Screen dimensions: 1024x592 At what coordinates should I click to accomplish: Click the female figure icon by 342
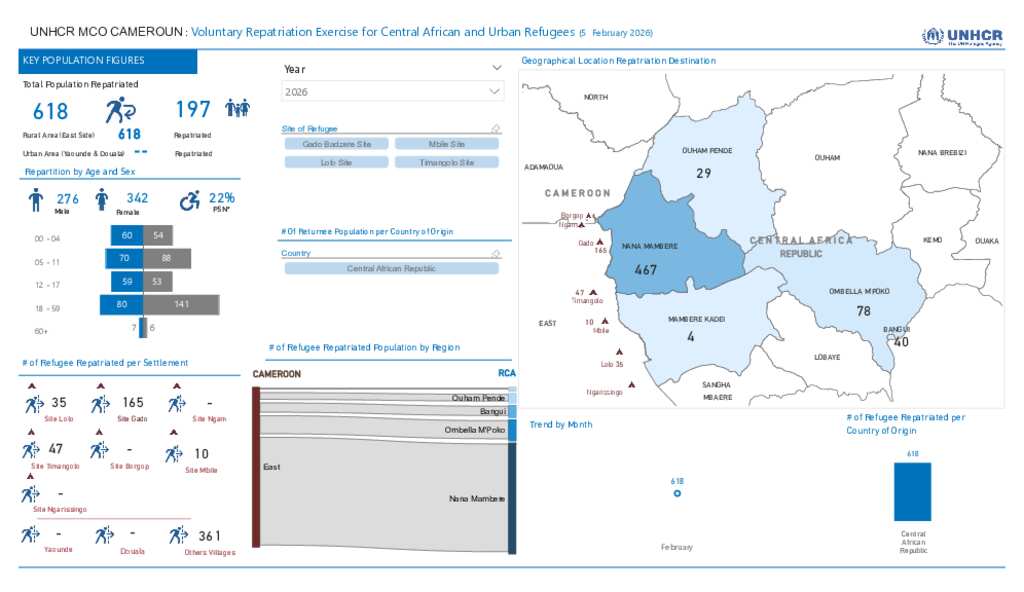click(101, 201)
